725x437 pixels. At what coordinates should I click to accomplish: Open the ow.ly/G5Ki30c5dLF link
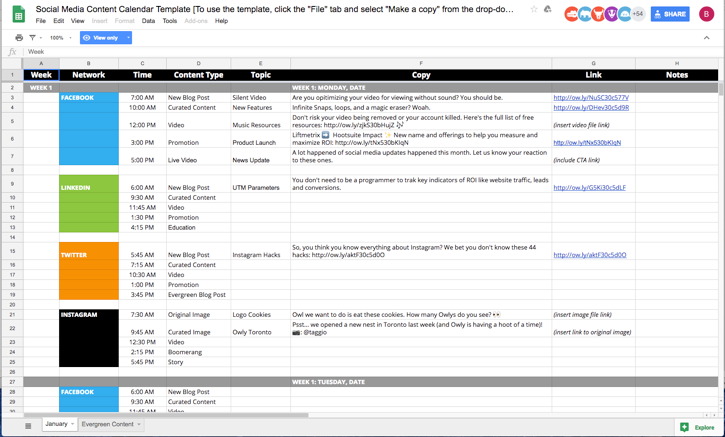point(590,187)
